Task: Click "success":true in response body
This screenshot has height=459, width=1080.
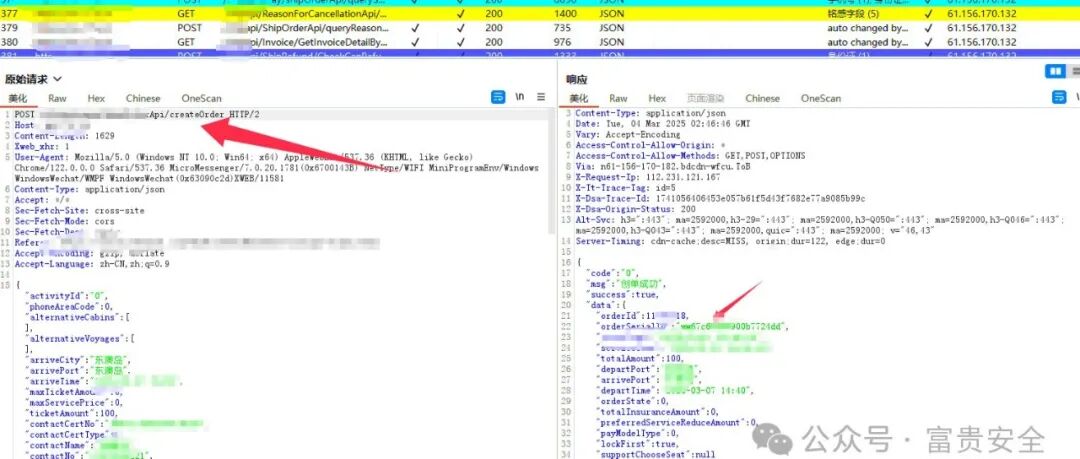Action: point(621,294)
